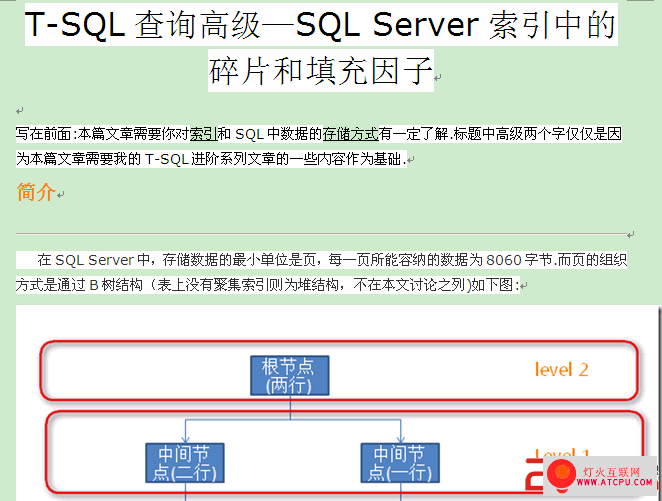Image resolution: width=662 pixels, height=501 pixels.
Task: Click the level 2 label
Action: [561, 370]
